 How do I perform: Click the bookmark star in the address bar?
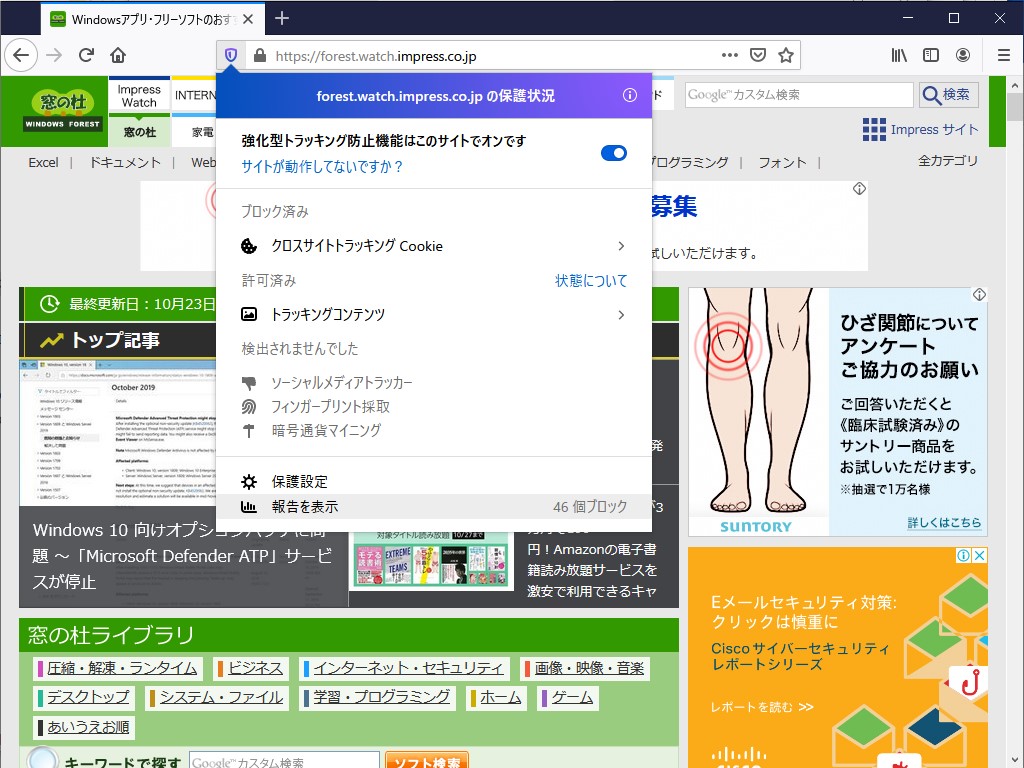point(786,55)
